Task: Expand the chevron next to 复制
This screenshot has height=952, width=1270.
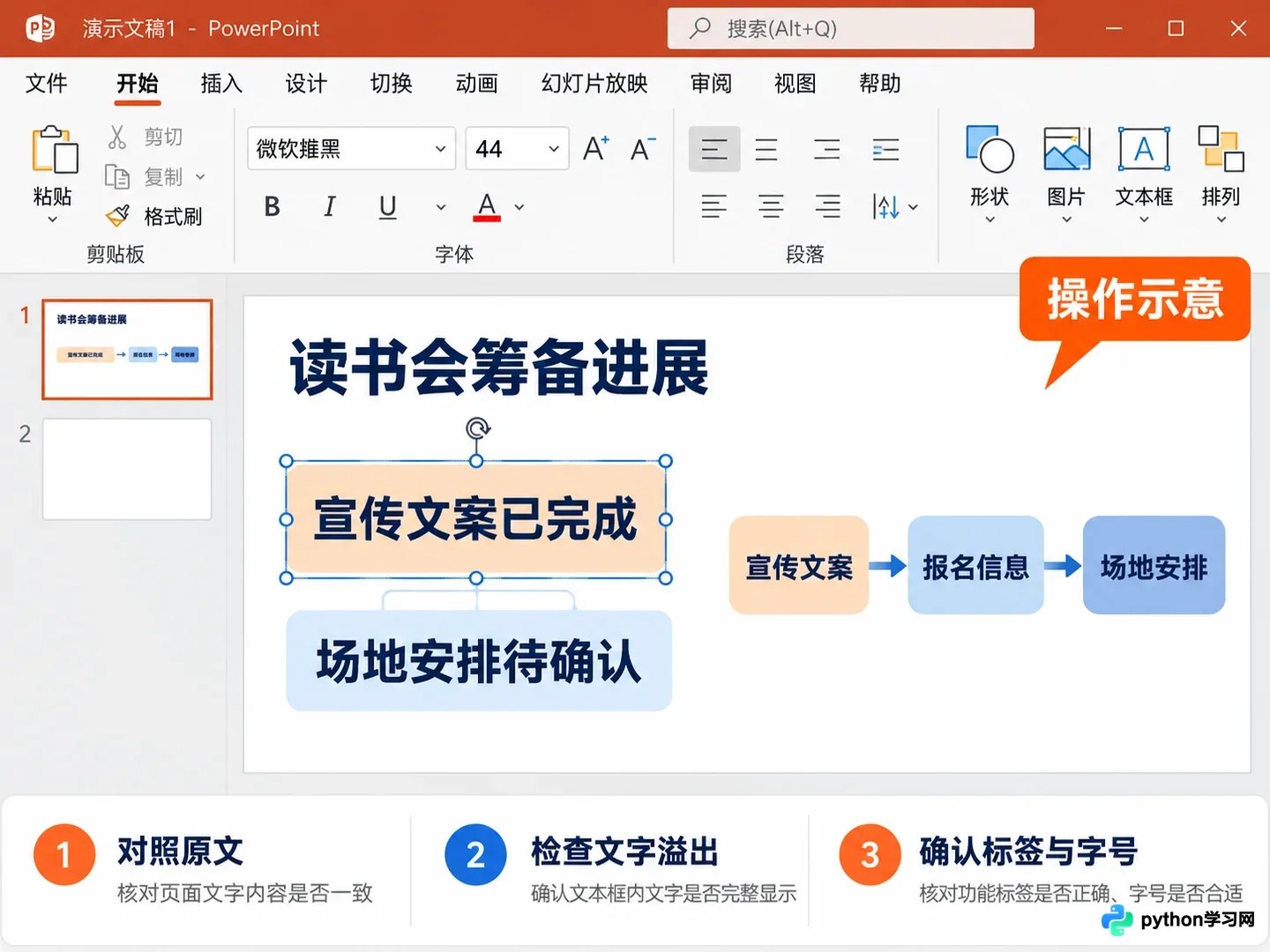Action: (x=200, y=177)
